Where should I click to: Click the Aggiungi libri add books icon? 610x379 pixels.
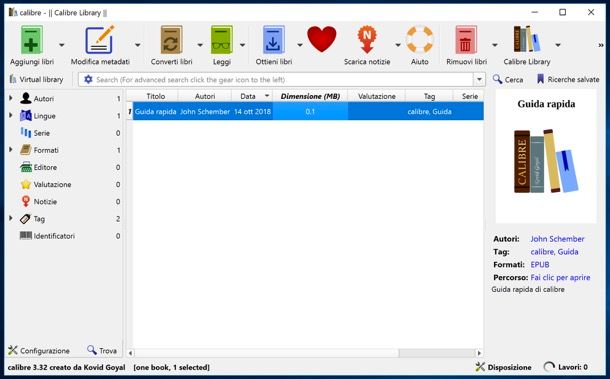32,40
